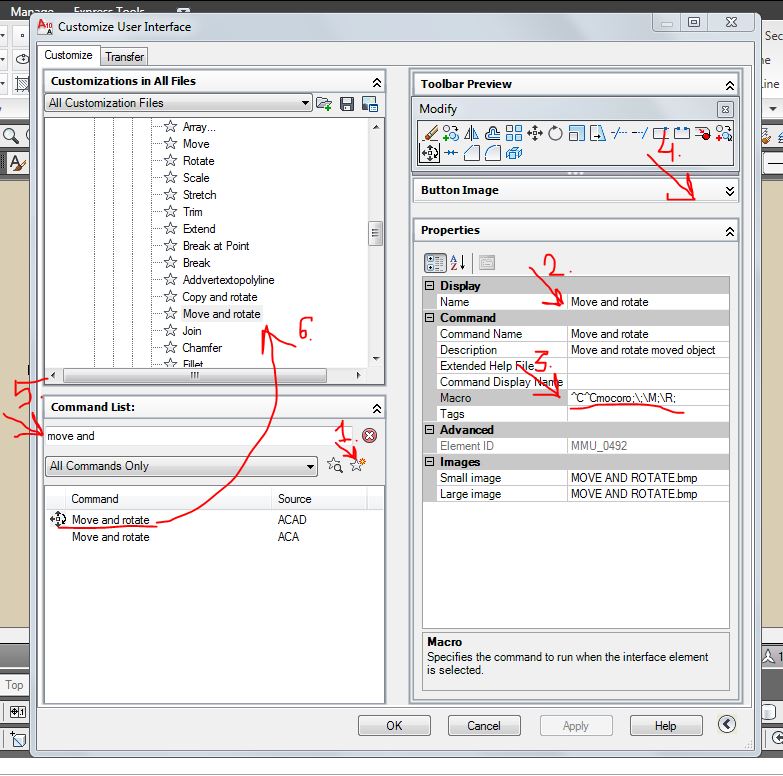This screenshot has height=776, width=783.
Task: Click the Source column header
Action: coord(320,499)
